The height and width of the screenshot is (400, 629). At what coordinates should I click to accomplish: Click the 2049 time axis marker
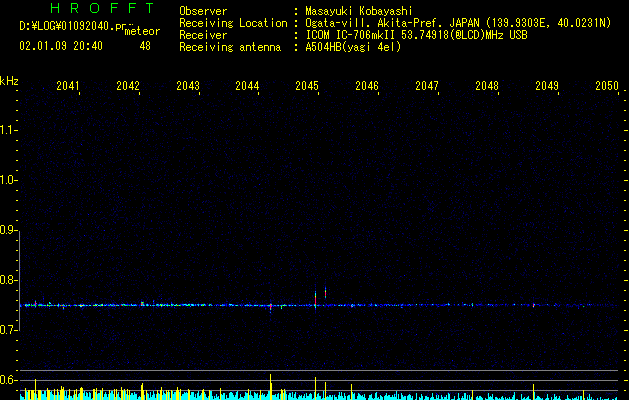(x=547, y=86)
